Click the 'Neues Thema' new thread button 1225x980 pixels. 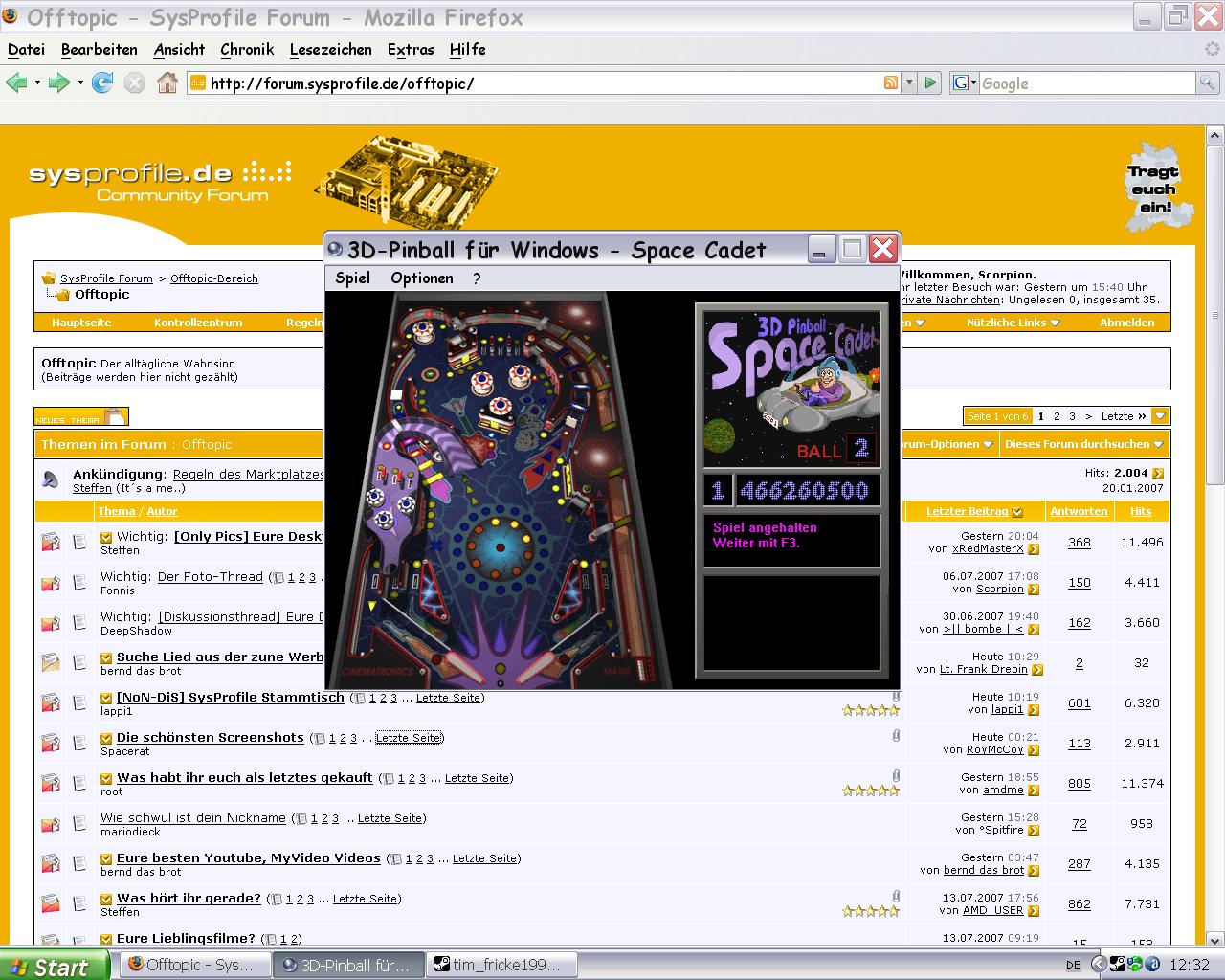[81, 416]
